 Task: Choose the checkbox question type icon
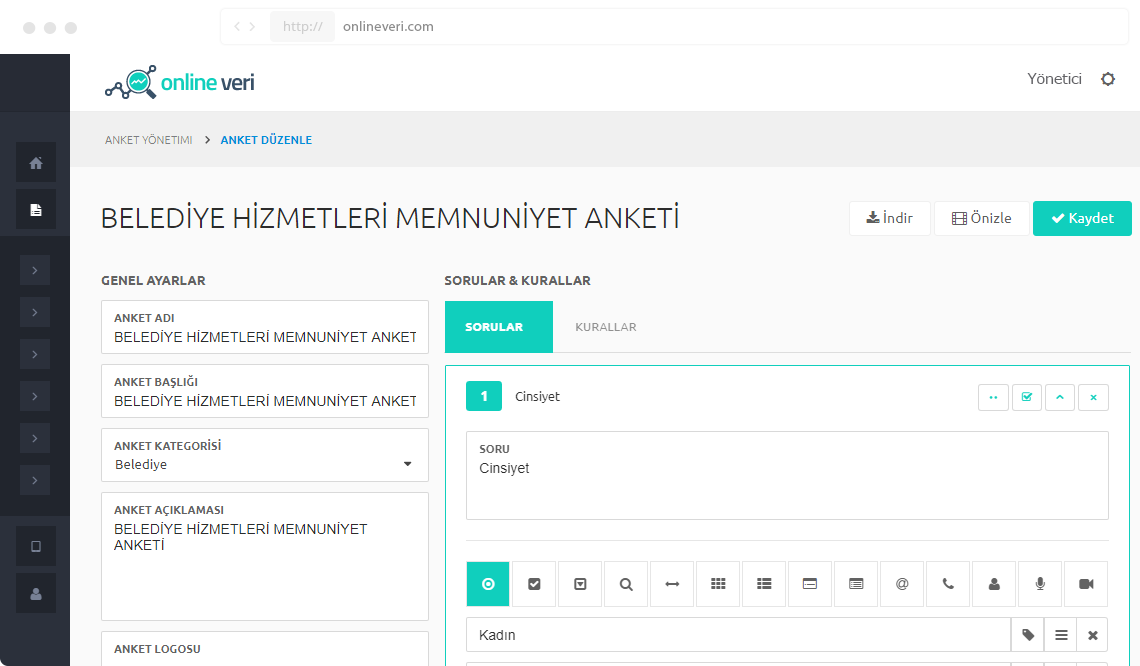[x=534, y=584]
